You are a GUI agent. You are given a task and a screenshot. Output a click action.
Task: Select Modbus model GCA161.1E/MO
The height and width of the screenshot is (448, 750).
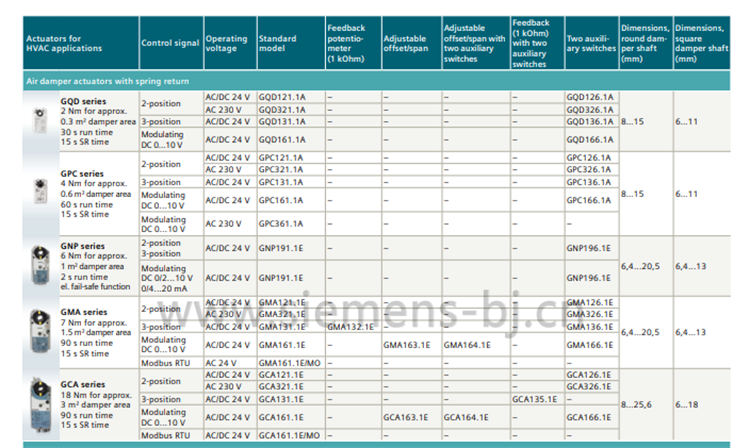tap(289, 436)
